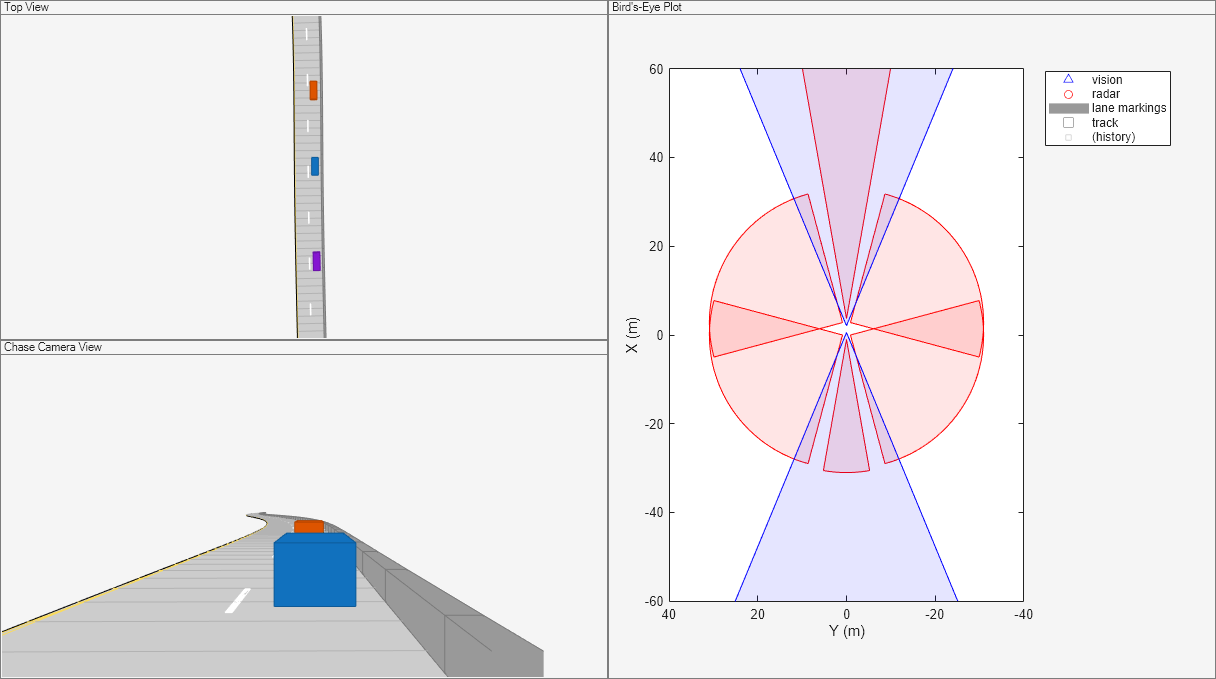Click the history legend marker icon

(1068, 137)
